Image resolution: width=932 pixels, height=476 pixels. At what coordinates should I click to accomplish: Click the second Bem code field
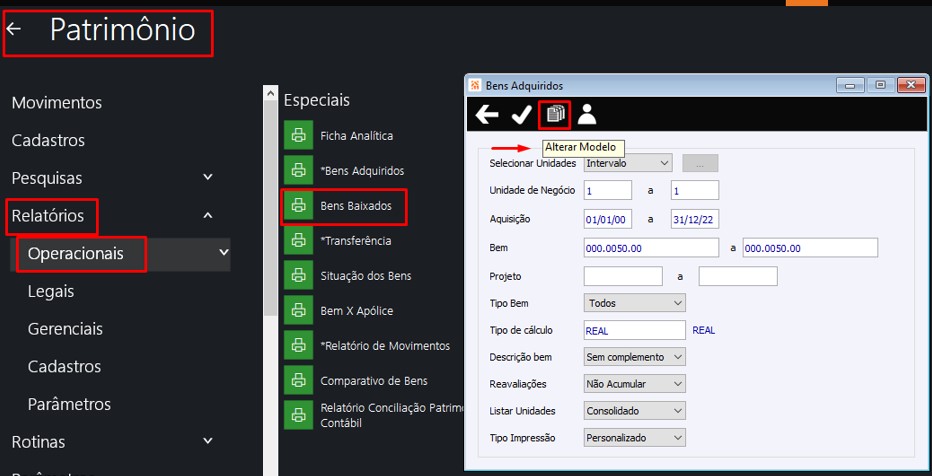point(810,248)
